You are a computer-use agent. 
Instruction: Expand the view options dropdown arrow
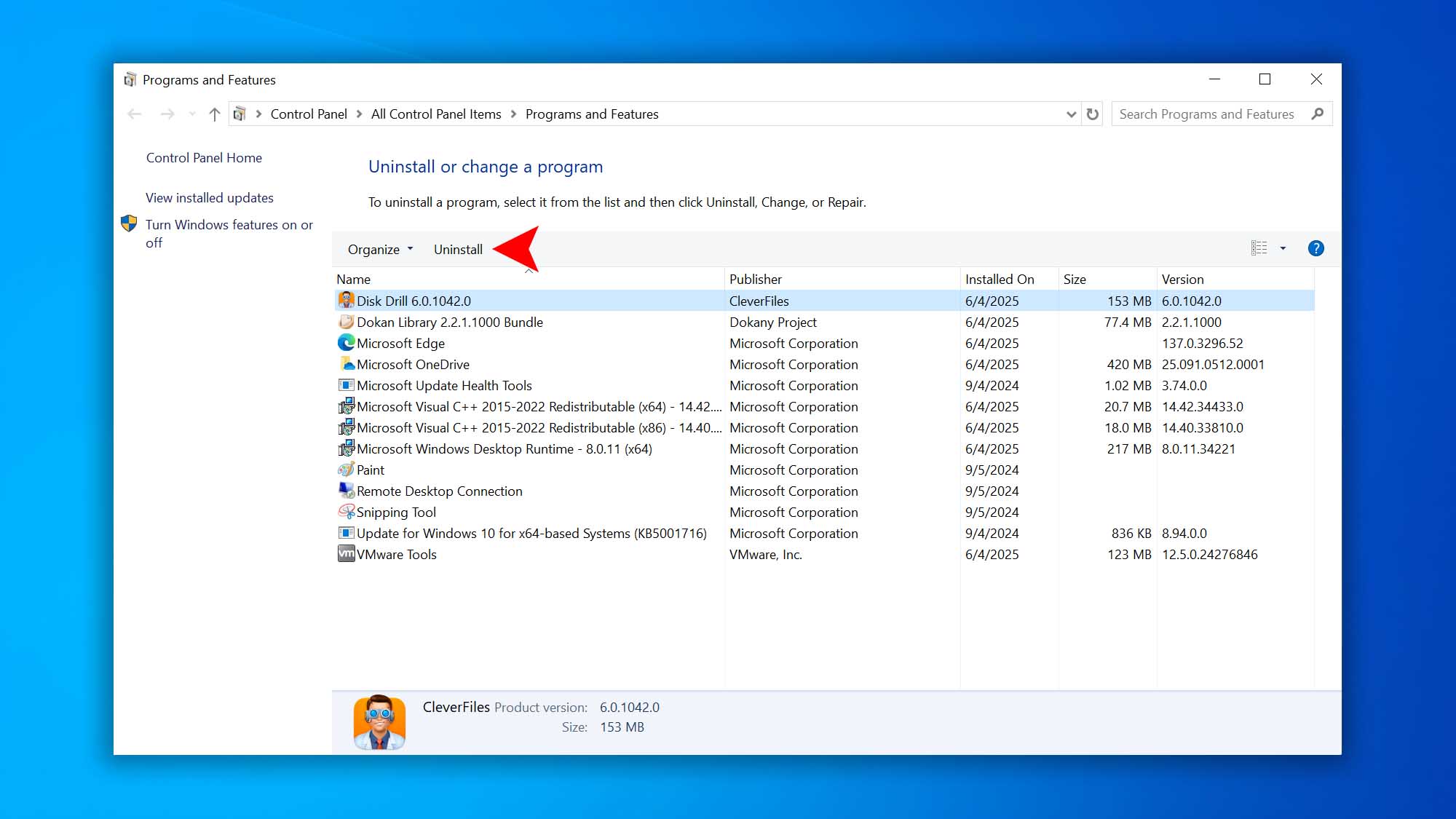pos(1283,248)
